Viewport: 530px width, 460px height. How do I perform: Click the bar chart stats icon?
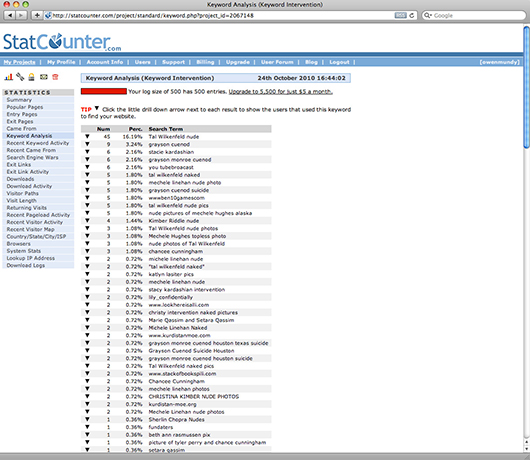[8, 77]
